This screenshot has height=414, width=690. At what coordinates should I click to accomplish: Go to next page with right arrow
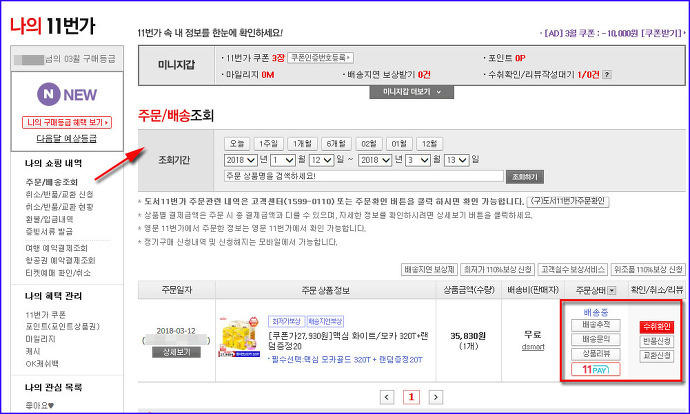436,397
